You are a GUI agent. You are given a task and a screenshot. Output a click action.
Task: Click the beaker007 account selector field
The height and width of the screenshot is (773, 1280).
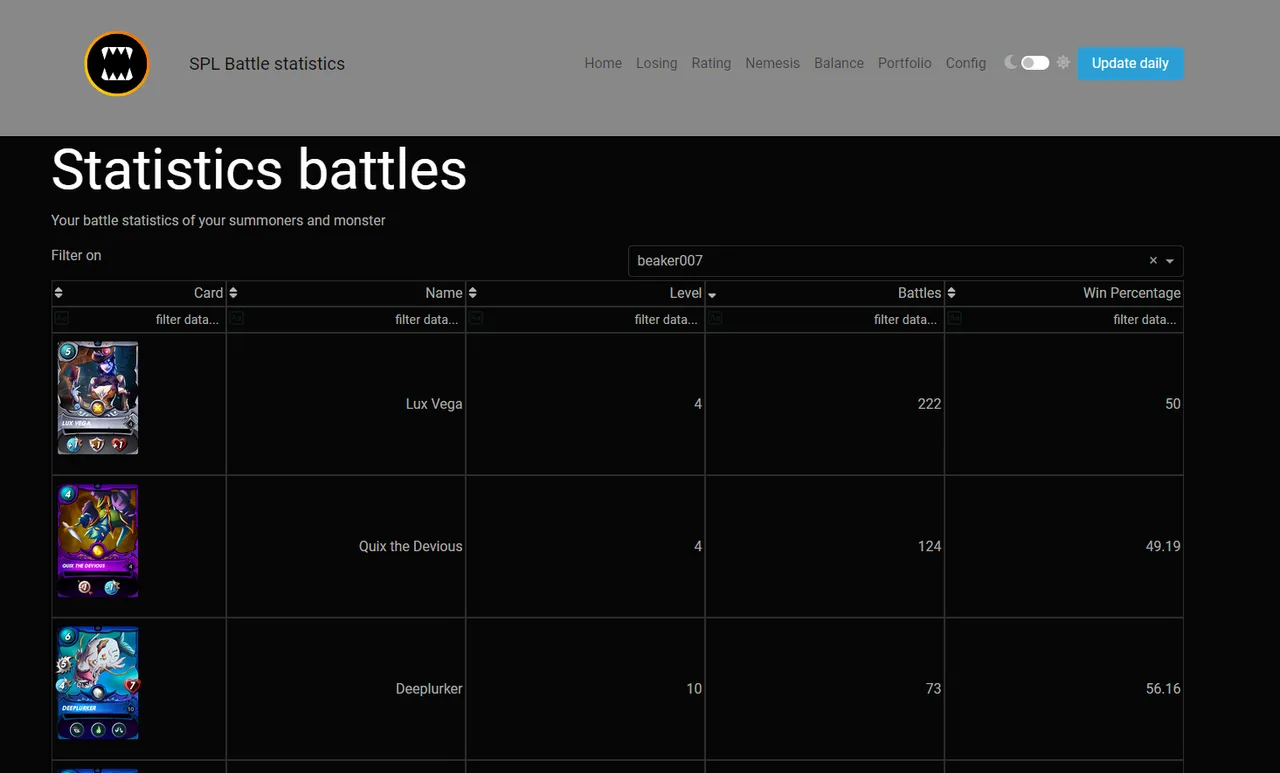coord(905,261)
